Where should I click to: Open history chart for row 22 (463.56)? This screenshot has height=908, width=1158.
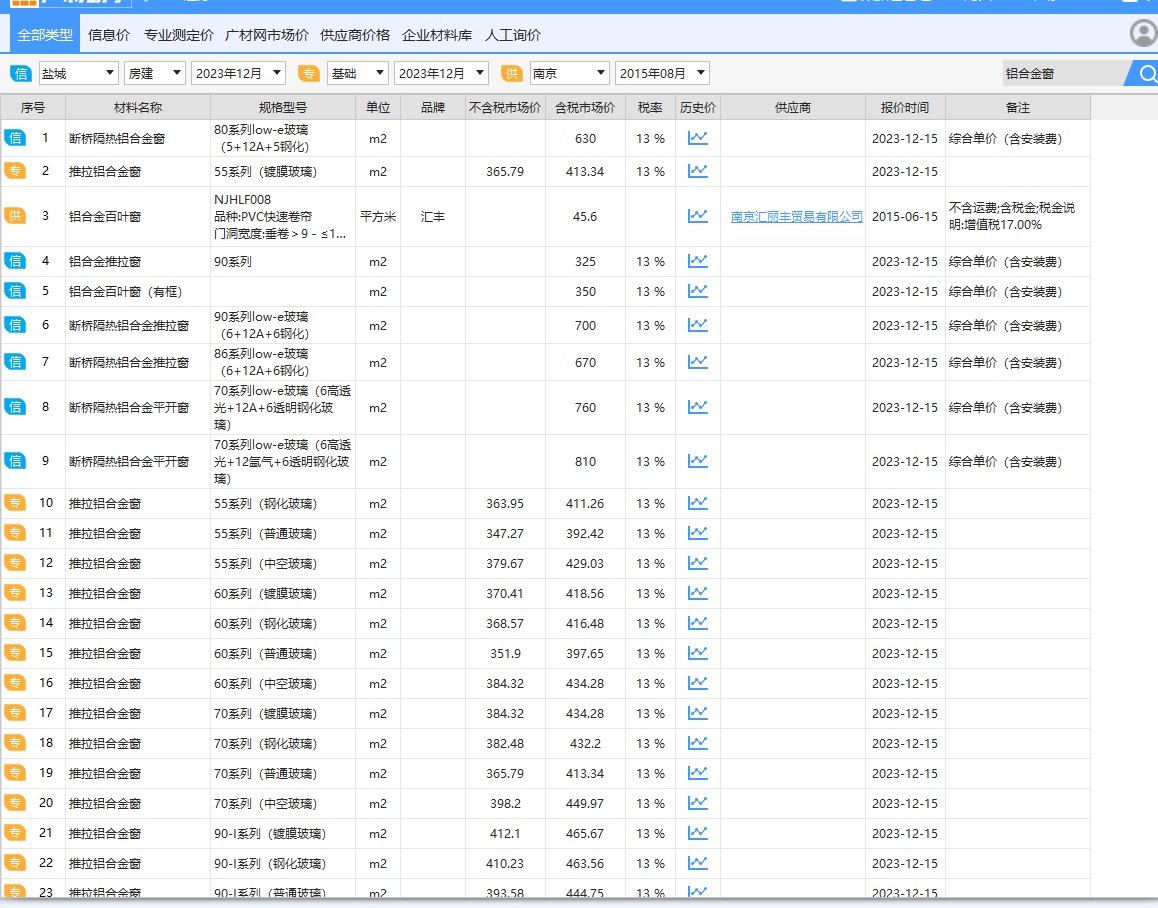coord(698,863)
